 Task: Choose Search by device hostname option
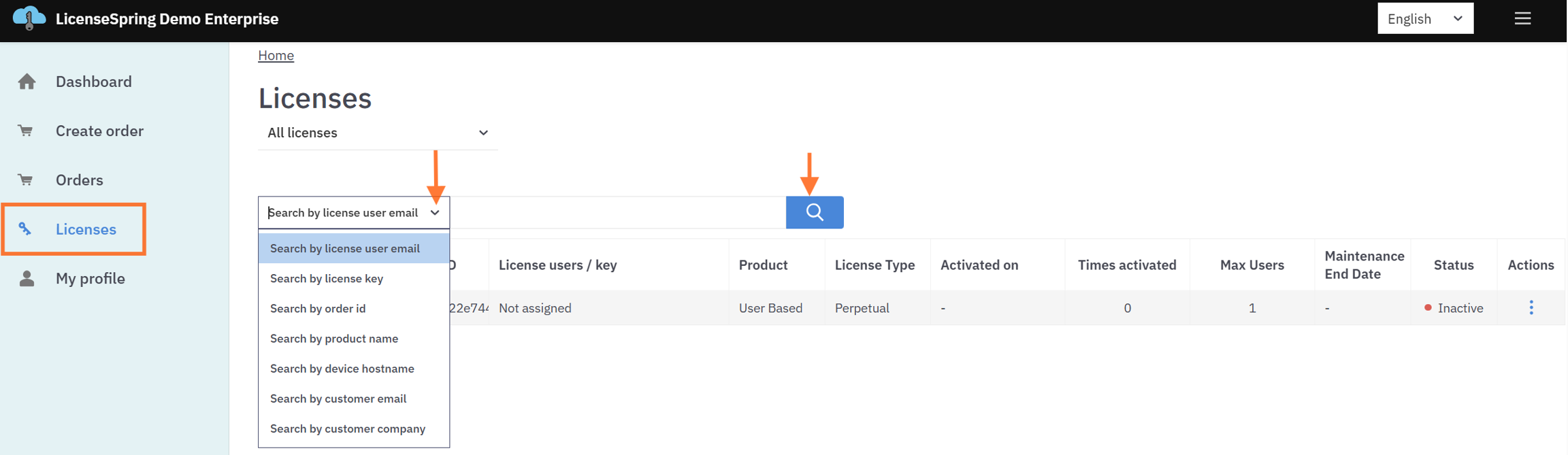(342, 368)
